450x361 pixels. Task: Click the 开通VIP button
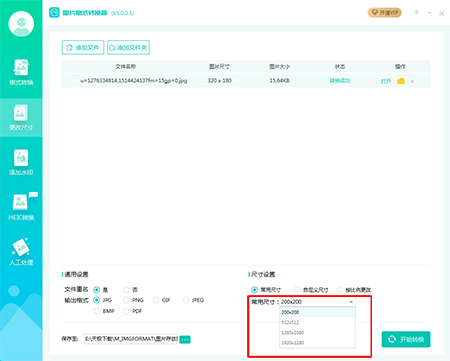pos(384,13)
